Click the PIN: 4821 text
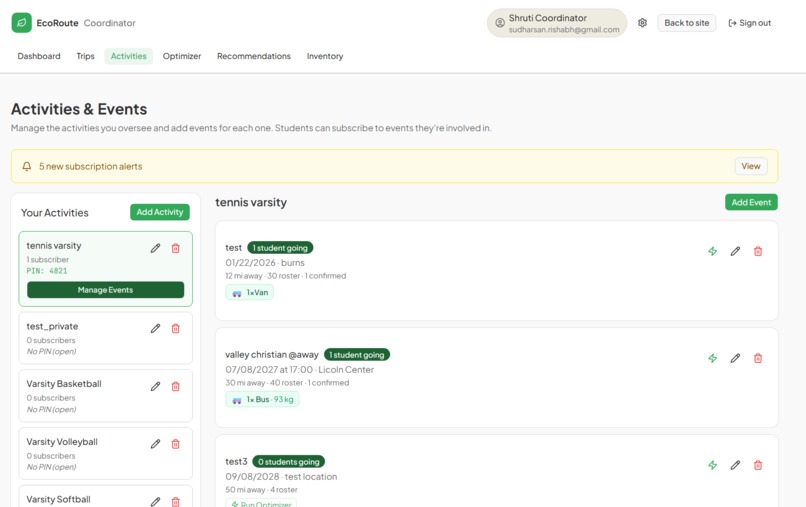 coord(47,271)
